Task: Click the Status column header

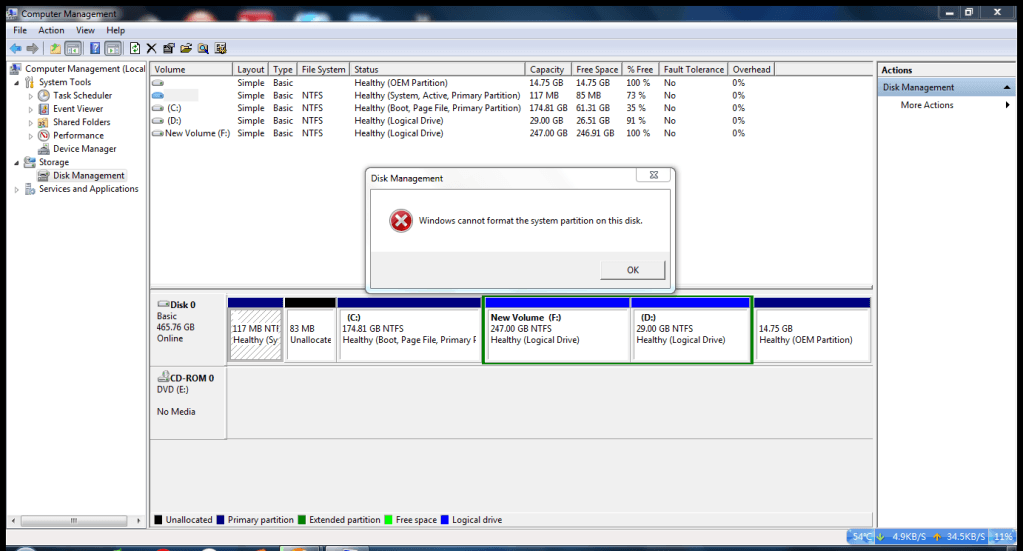Action: point(437,69)
